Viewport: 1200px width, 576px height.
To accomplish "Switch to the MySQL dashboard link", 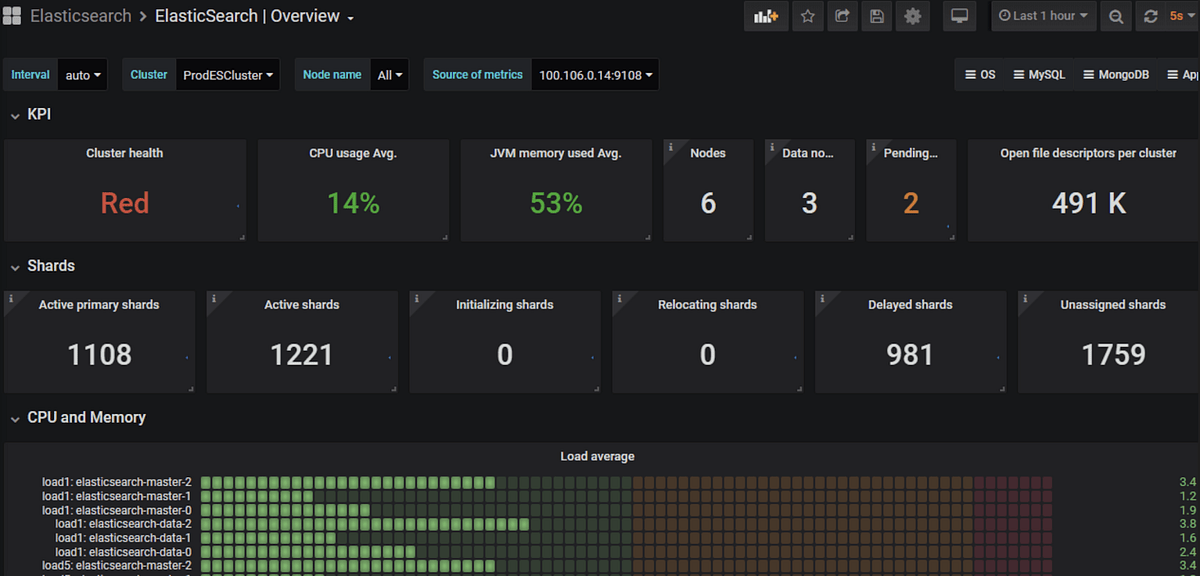I will pyautogui.click(x=1039, y=74).
